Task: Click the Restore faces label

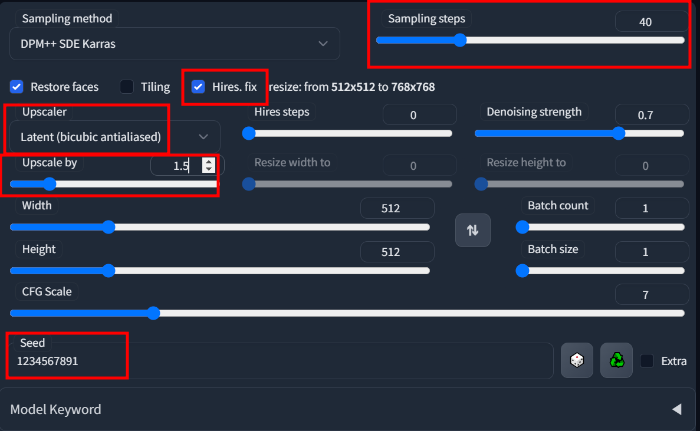Action: [64, 87]
